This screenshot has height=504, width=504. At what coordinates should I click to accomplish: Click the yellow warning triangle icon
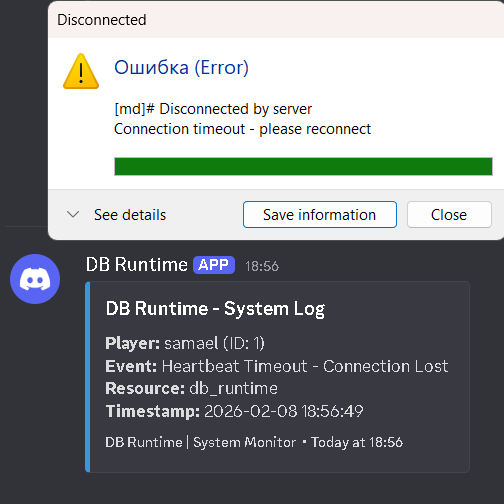pos(81,71)
